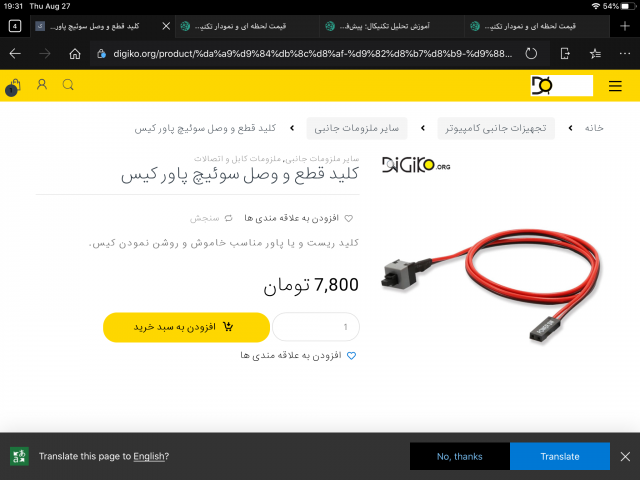640x480 pixels.
Task: Toggle blue heart wishlist under cart button
Action: tap(351, 356)
